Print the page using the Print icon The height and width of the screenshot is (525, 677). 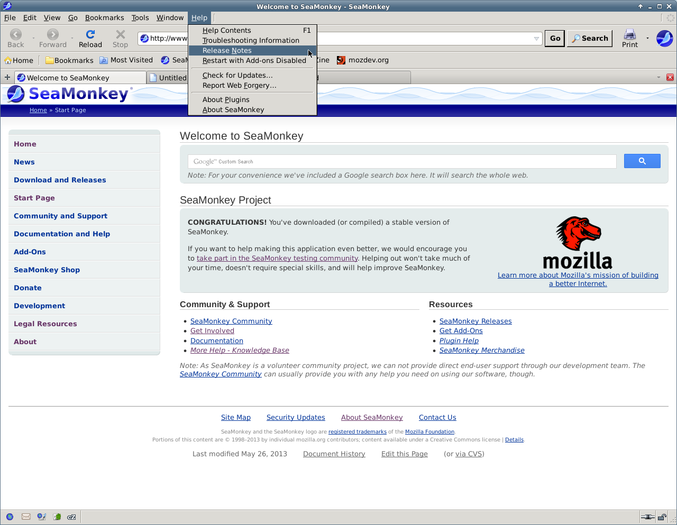click(x=630, y=38)
